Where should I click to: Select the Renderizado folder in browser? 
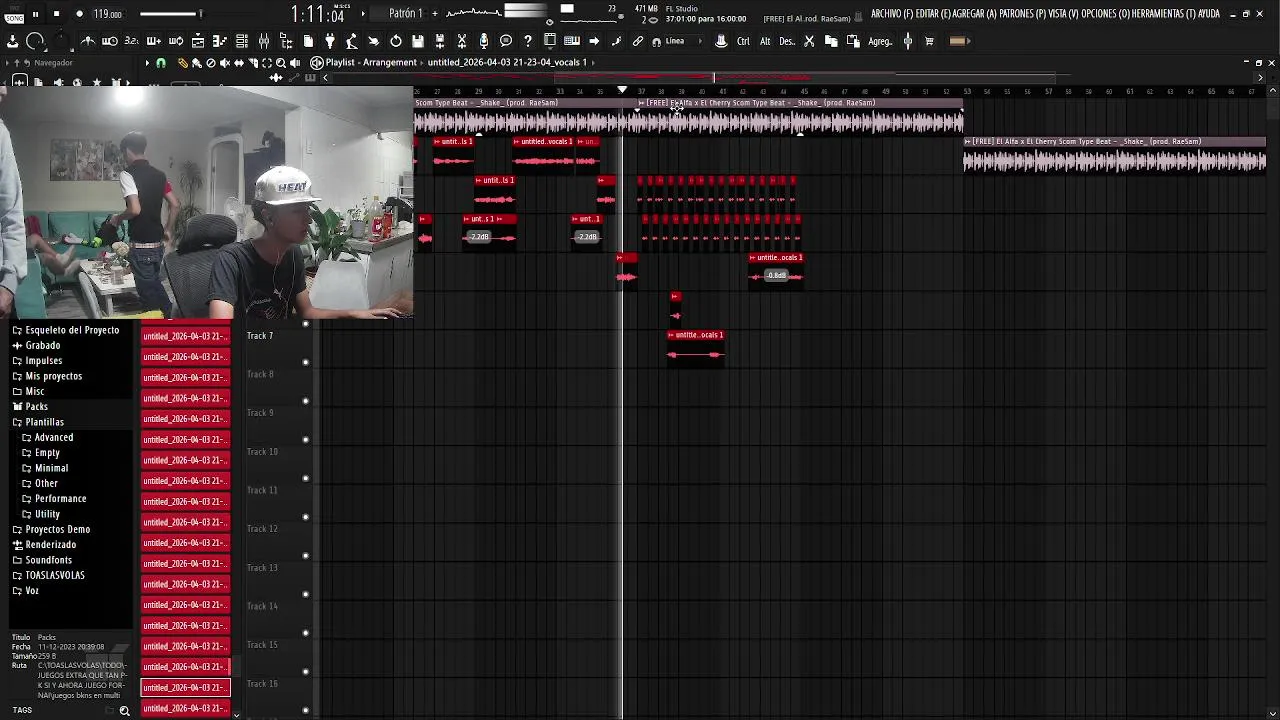coord(50,545)
